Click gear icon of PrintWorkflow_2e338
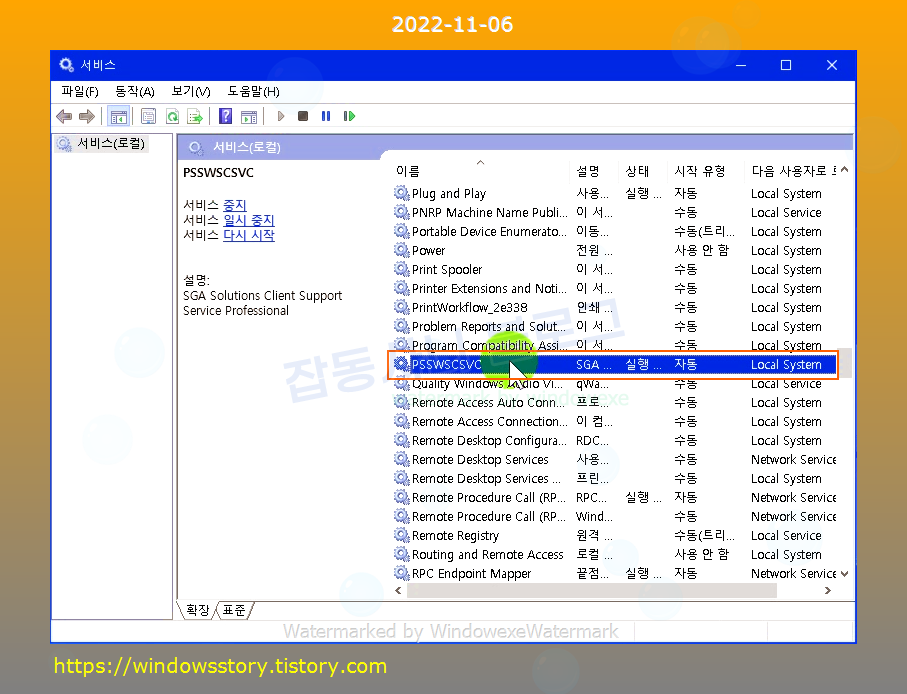 [x=401, y=307]
